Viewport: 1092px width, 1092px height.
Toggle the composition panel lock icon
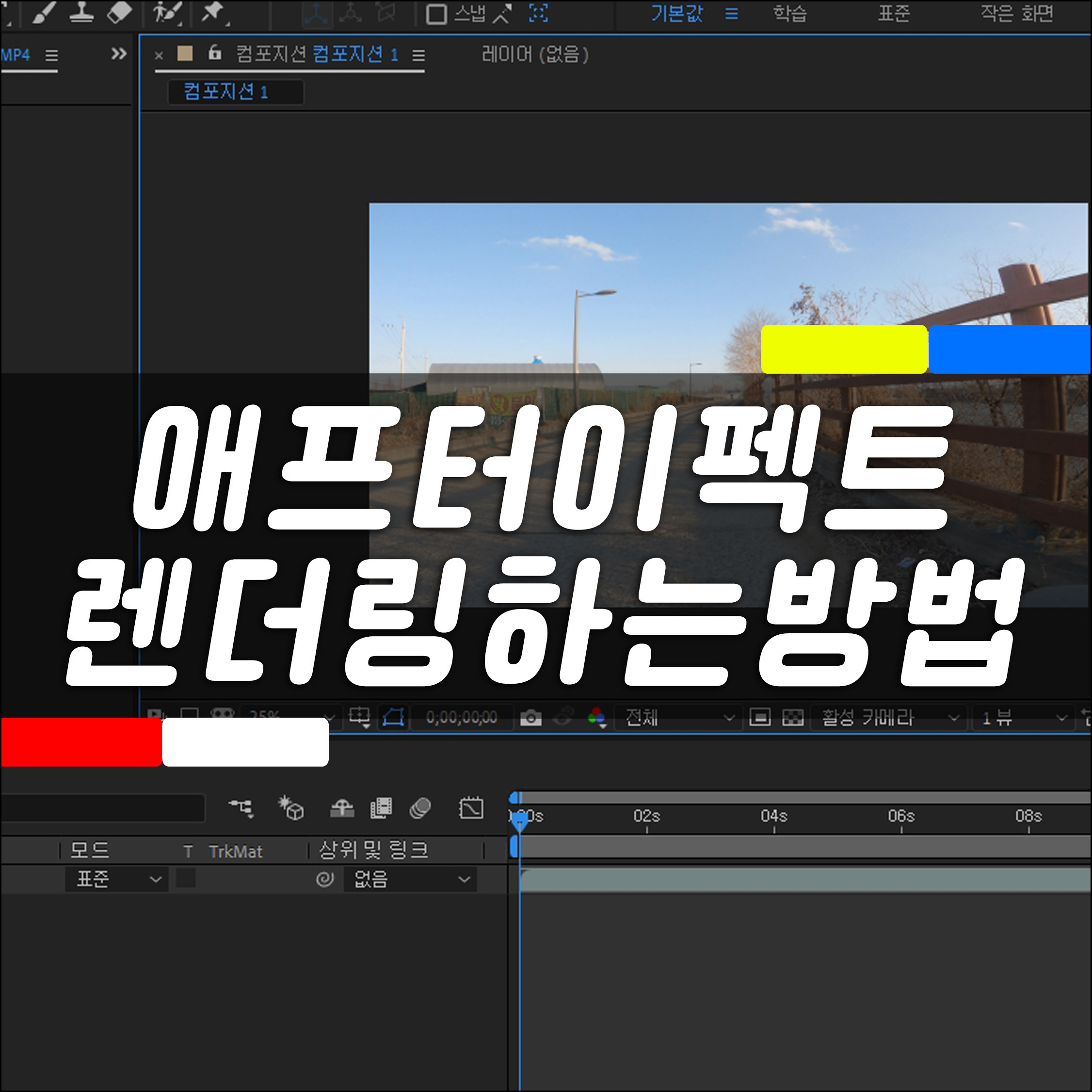coord(215,53)
